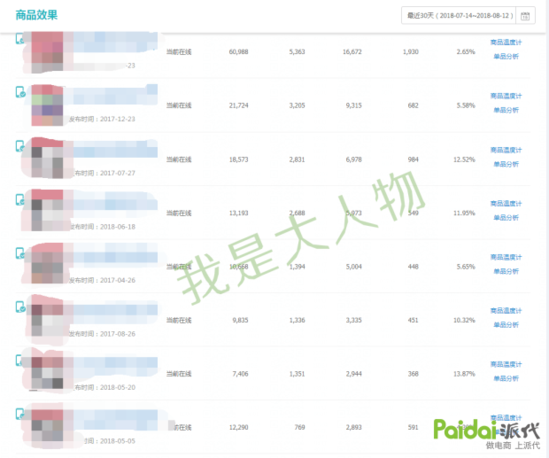Select the 9,835 value
Screen dimensions: 549x458
coord(240,320)
